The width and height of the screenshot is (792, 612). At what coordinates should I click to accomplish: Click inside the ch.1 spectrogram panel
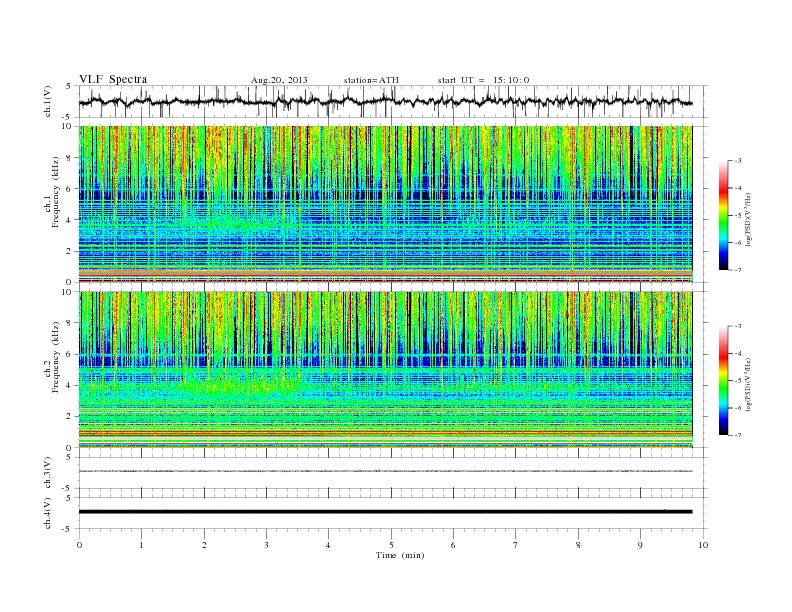(386, 204)
